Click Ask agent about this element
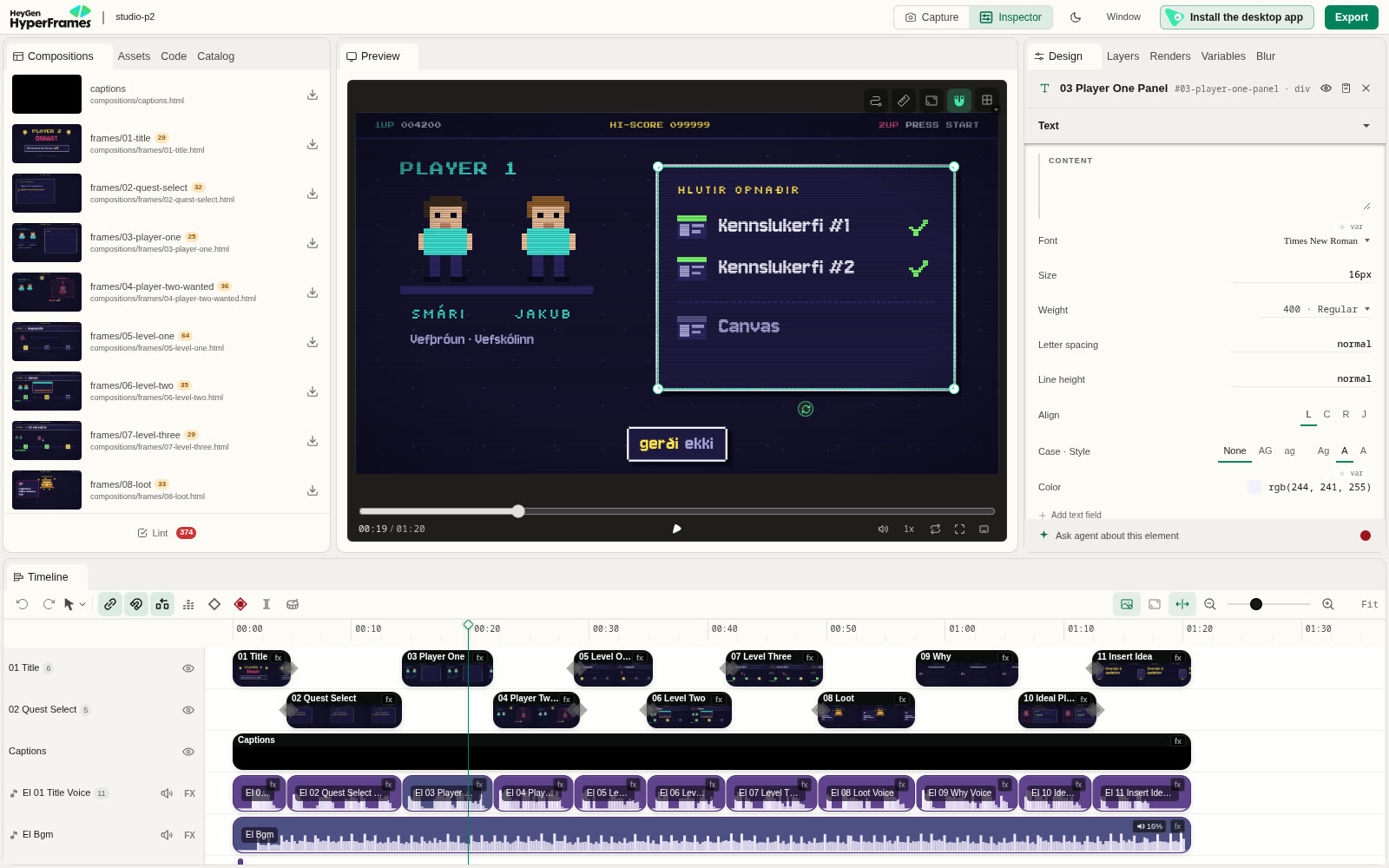Viewport: 1389px width, 868px height. click(1116, 536)
